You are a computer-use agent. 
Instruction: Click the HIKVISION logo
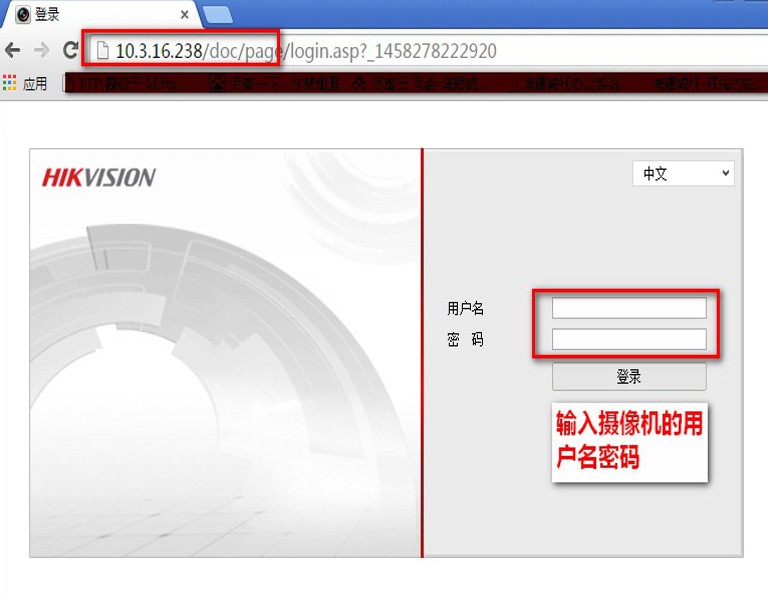[99, 177]
